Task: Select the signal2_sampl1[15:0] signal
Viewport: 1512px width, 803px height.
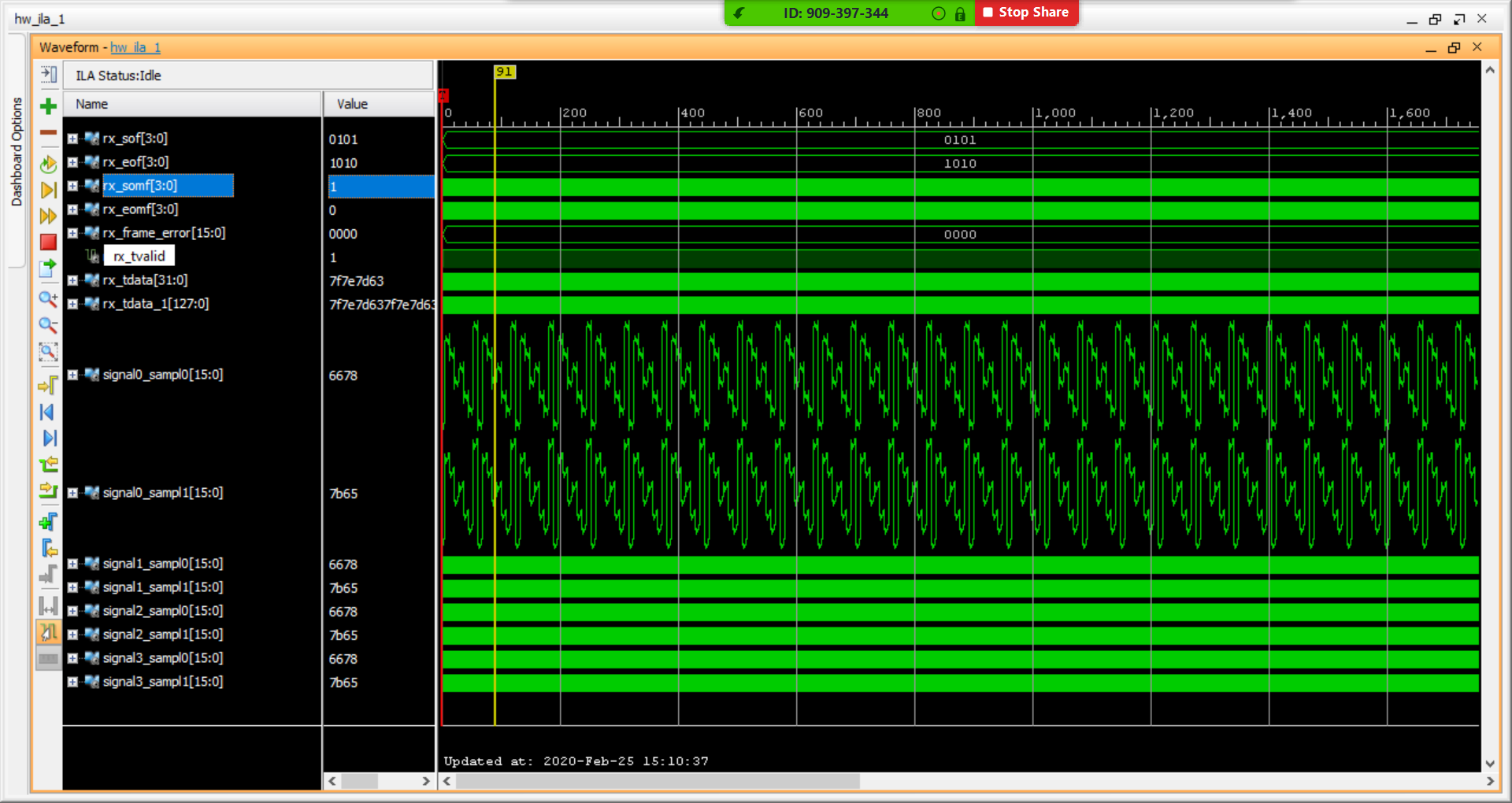Action: [x=163, y=635]
